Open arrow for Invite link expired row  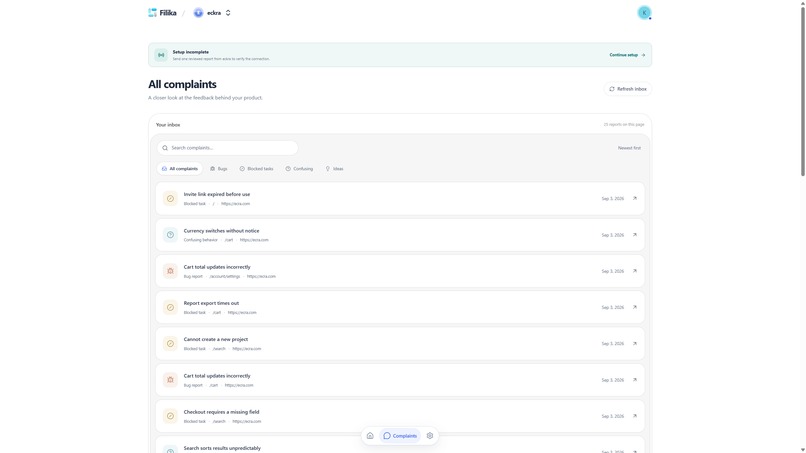634,198
